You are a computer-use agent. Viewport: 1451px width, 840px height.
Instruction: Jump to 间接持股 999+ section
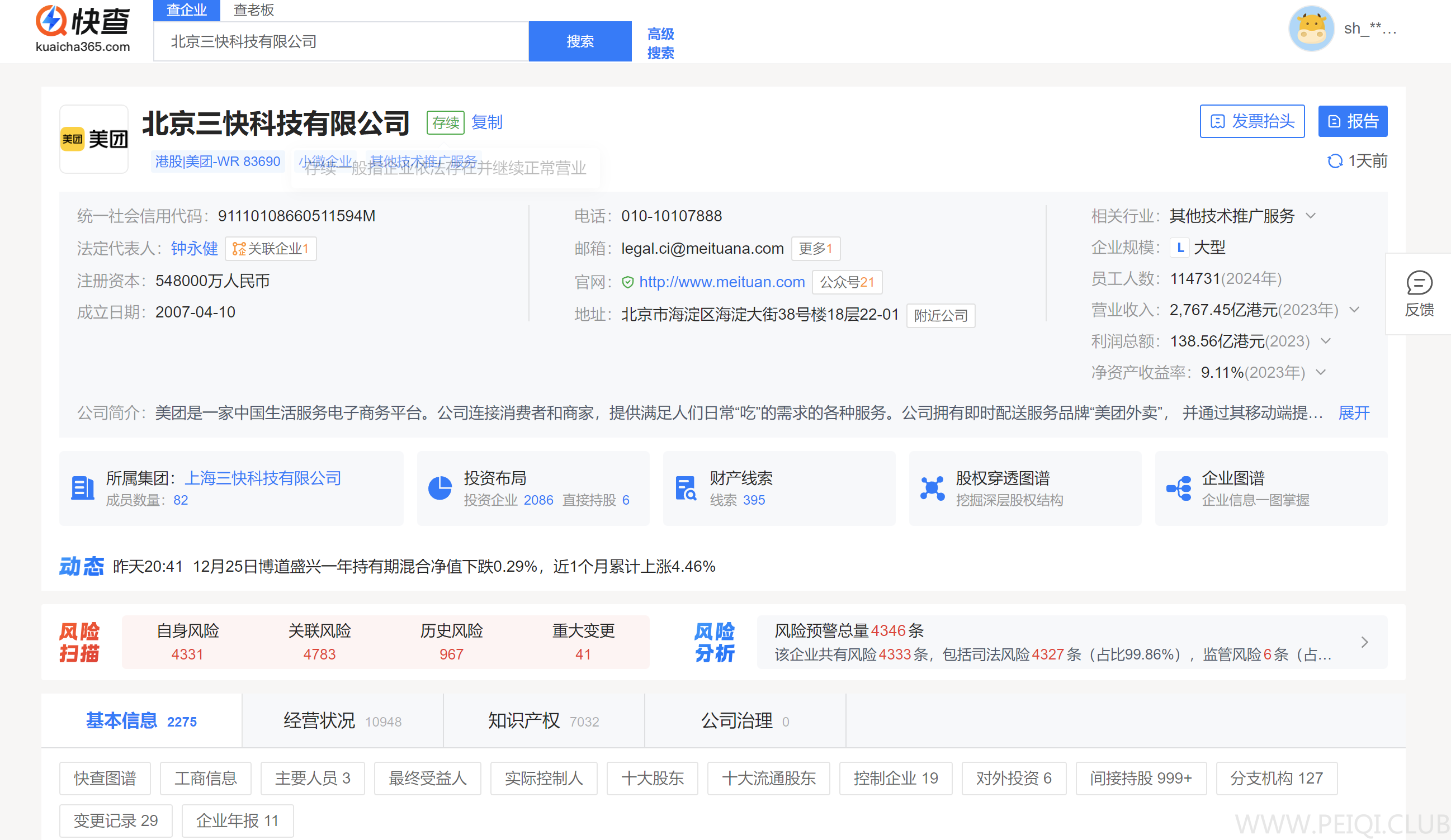coord(1141,778)
